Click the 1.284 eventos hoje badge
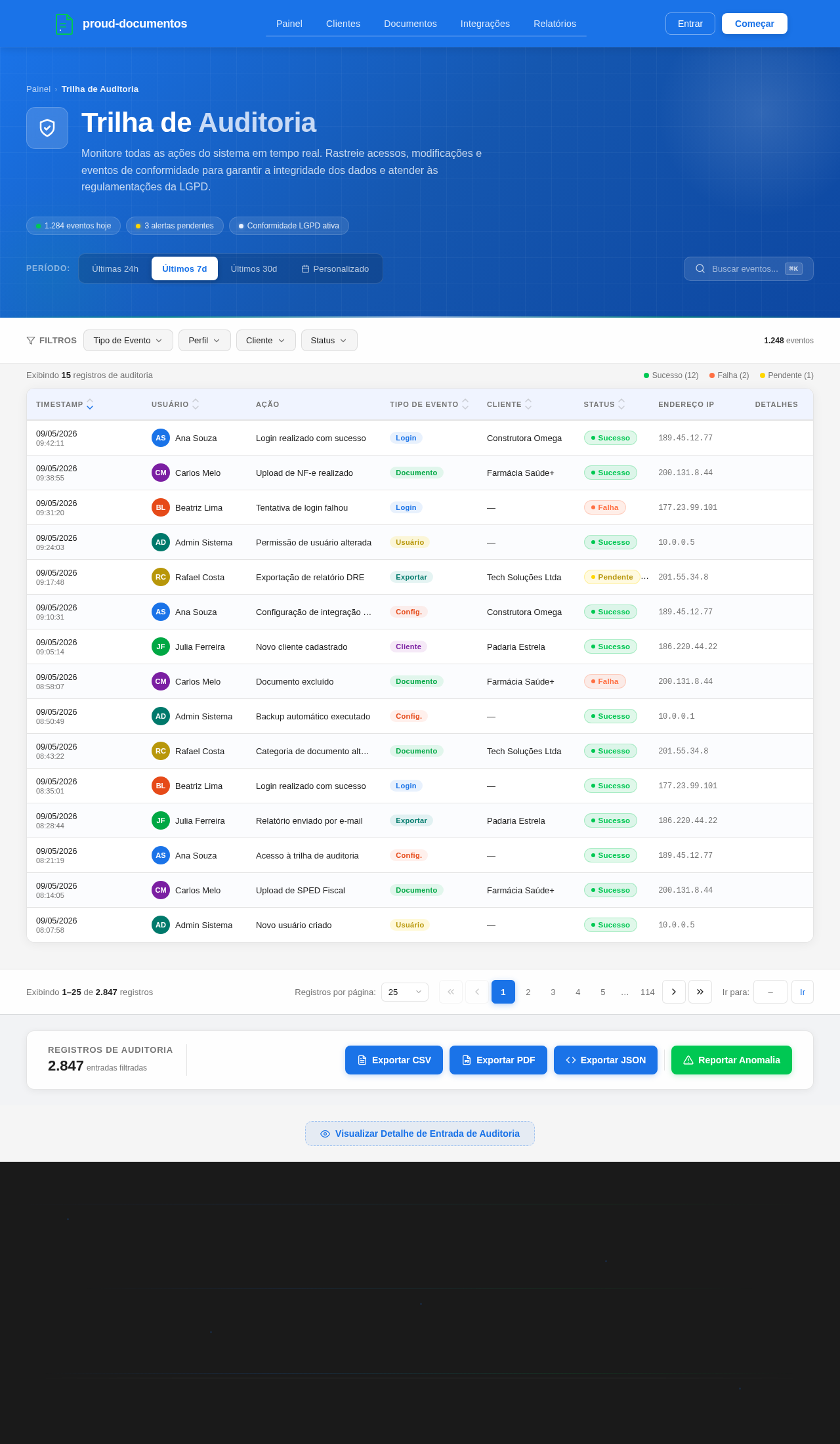Viewport: 840px width, 1444px height. [73, 226]
